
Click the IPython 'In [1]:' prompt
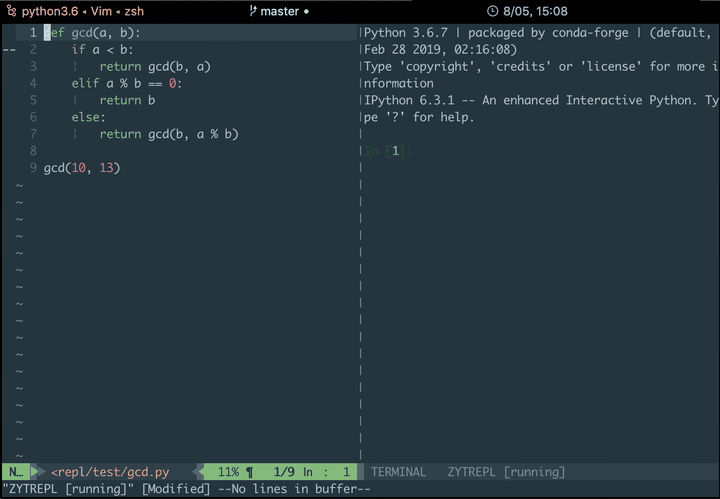(388, 151)
